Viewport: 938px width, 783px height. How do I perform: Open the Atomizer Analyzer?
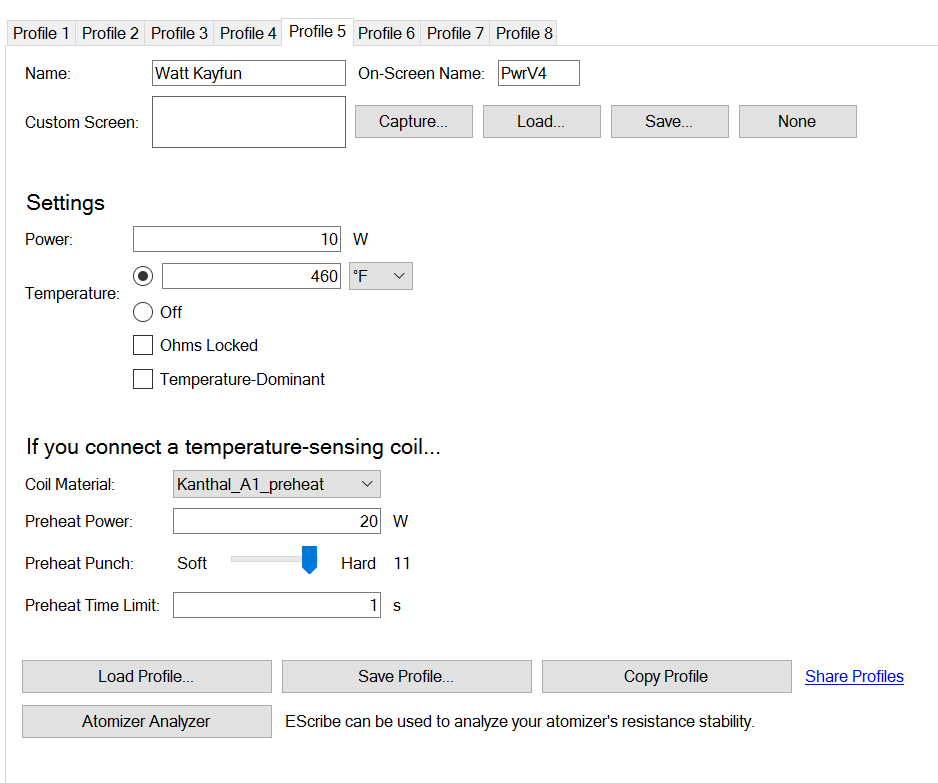click(146, 721)
